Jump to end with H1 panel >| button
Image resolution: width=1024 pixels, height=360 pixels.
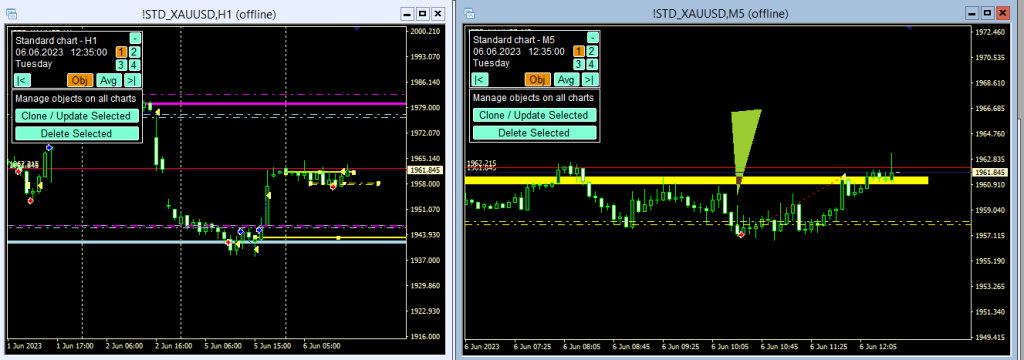[133, 80]
